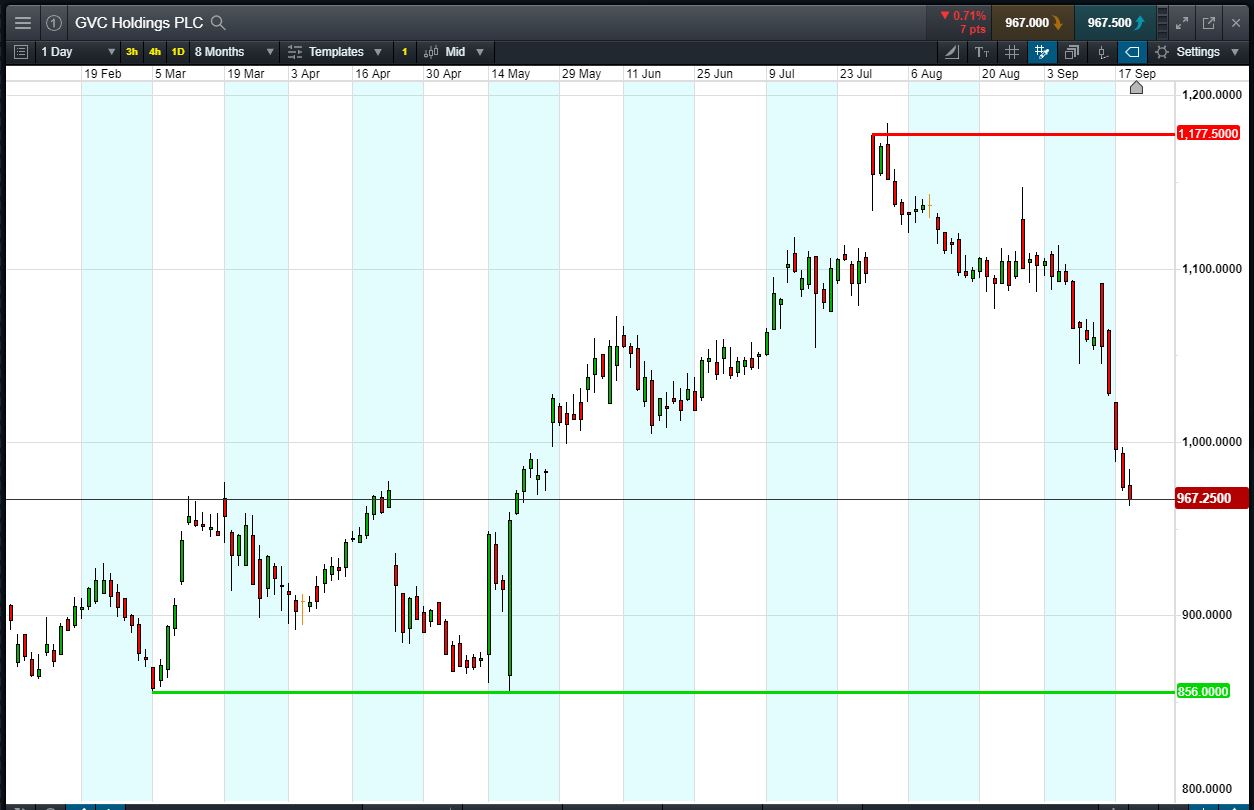This screenshot has height=810, width=1254.
Task: Click the Settings gear icon
Action: click(x=1161, y=52)
